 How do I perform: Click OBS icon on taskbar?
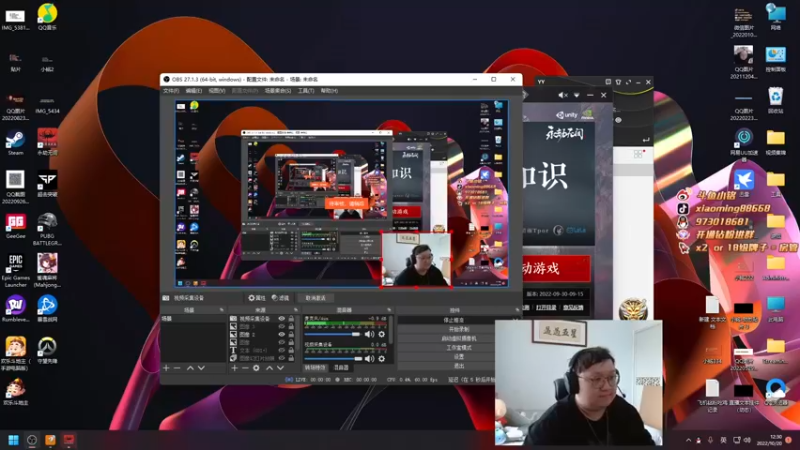point(32,440)
